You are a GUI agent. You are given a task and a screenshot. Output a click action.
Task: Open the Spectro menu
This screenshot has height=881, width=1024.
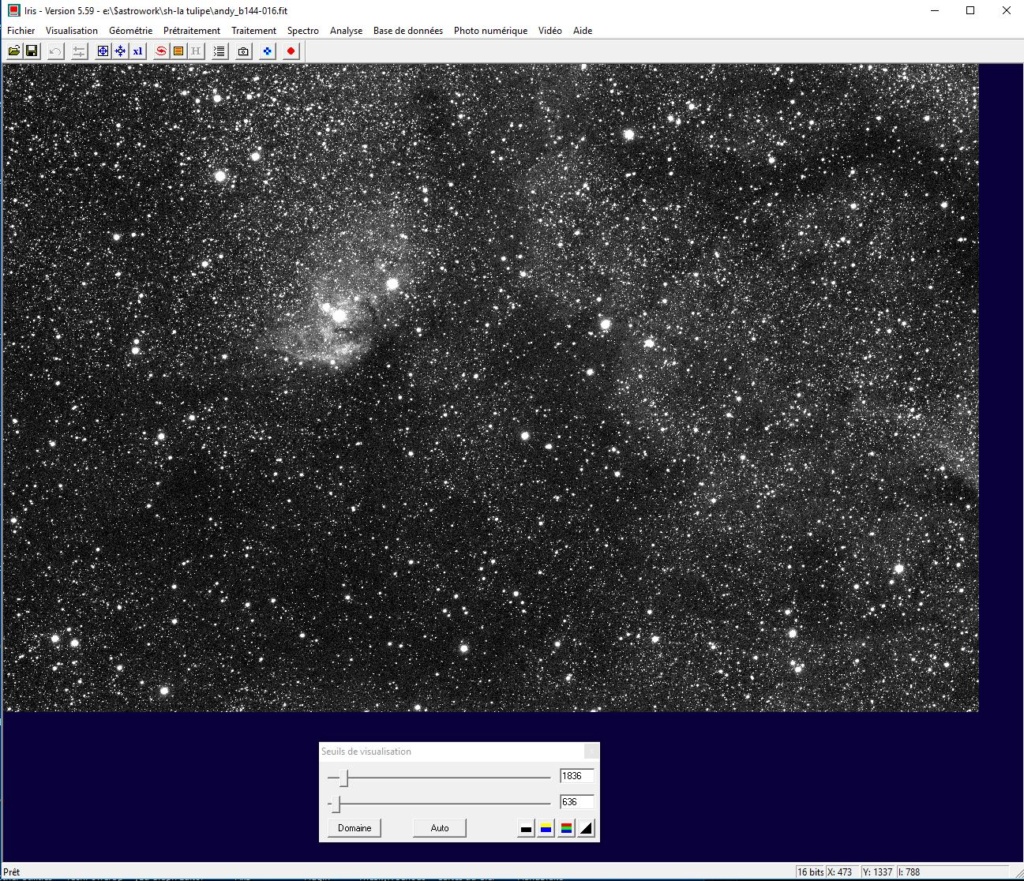click(x=303, y=31)
